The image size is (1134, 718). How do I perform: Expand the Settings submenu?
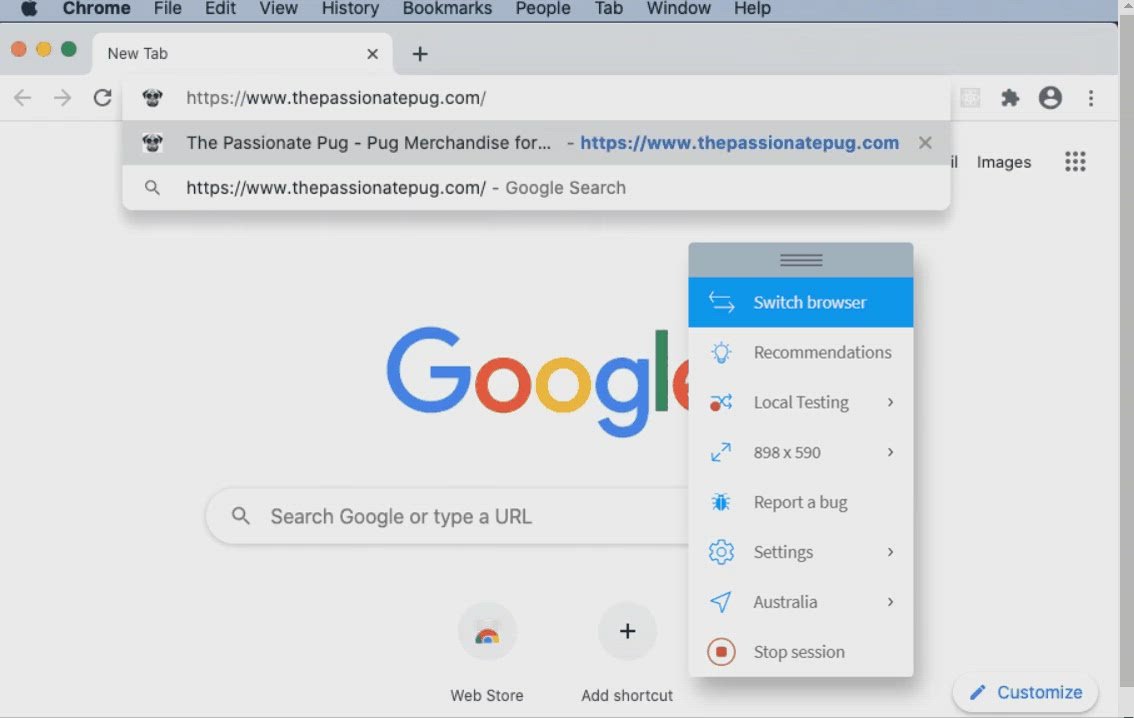[x=801, y=552]
